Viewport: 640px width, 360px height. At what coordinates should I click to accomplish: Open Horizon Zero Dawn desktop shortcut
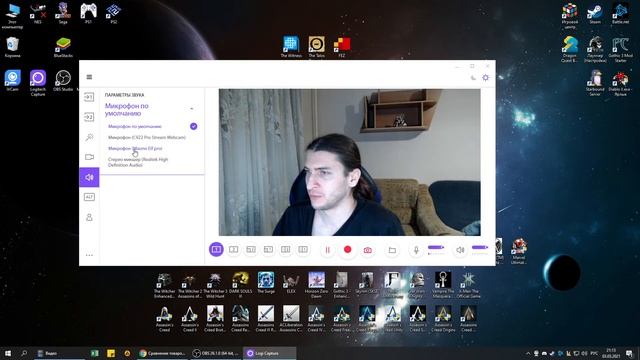[x=316, y=285]
